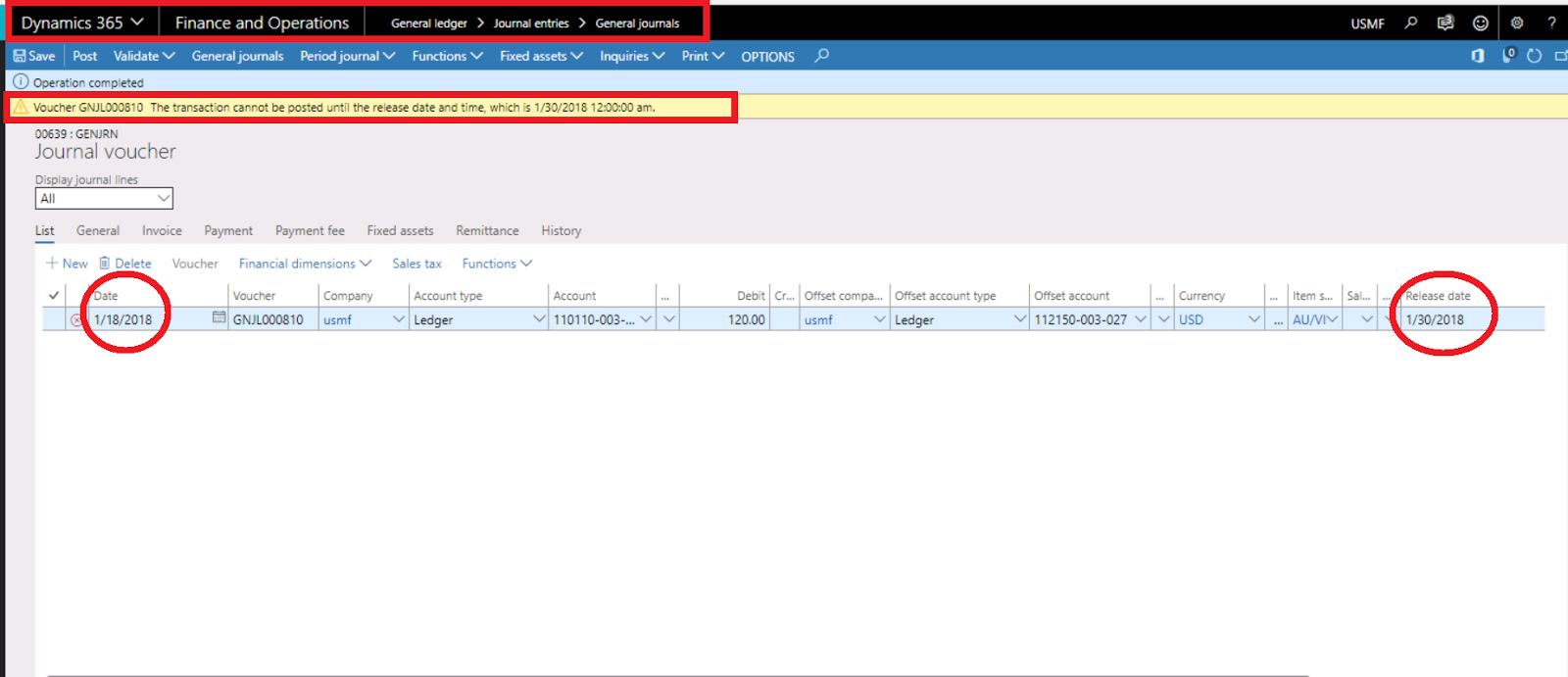Viewport: 1568px width, 677px height.
Task: Click the Sales tax button
Action: [416, 263]
